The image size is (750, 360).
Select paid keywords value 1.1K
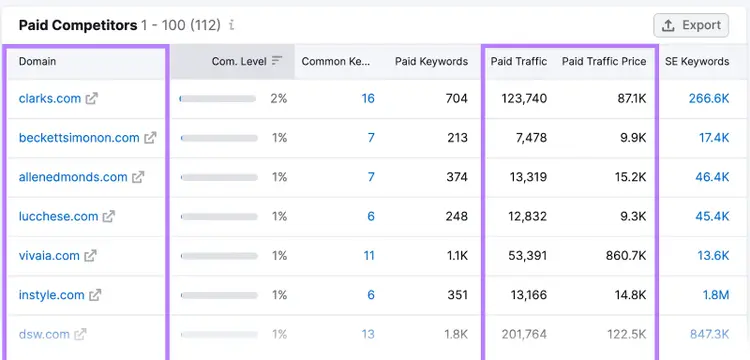pos(457,255)
